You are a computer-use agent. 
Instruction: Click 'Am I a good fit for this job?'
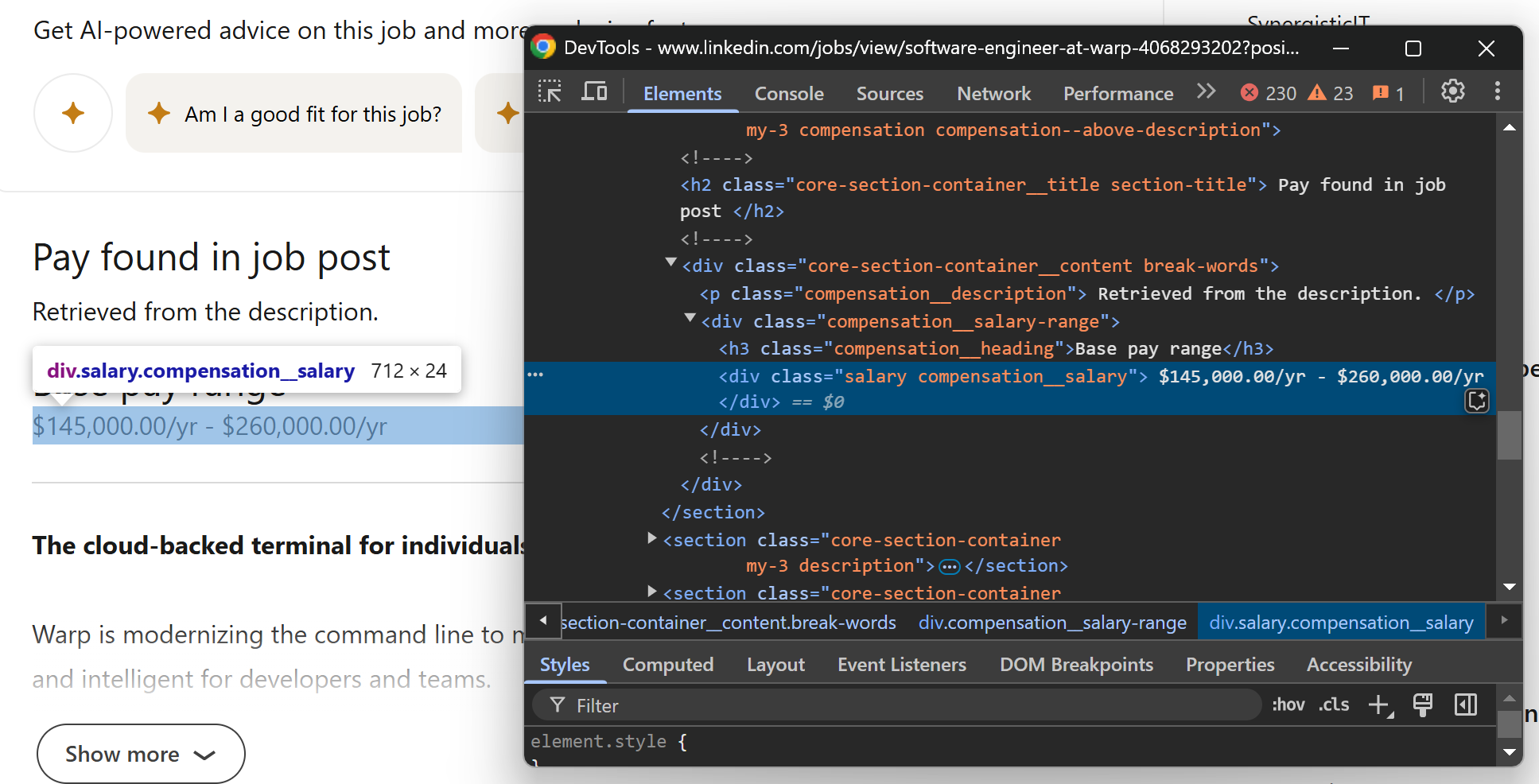click(294, 114)
